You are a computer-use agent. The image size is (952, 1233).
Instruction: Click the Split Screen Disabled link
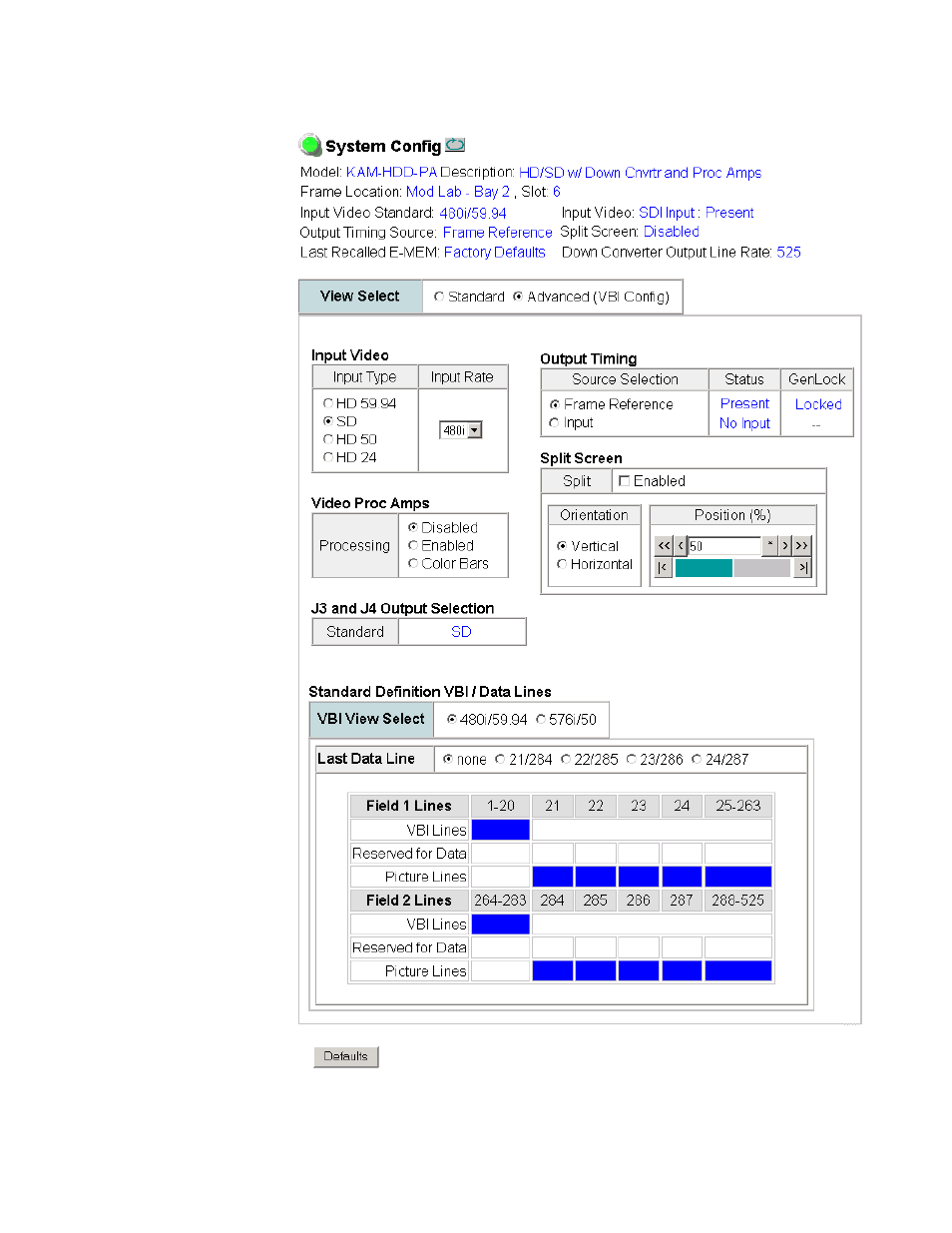pyautogui.click(x=672, y=232)
